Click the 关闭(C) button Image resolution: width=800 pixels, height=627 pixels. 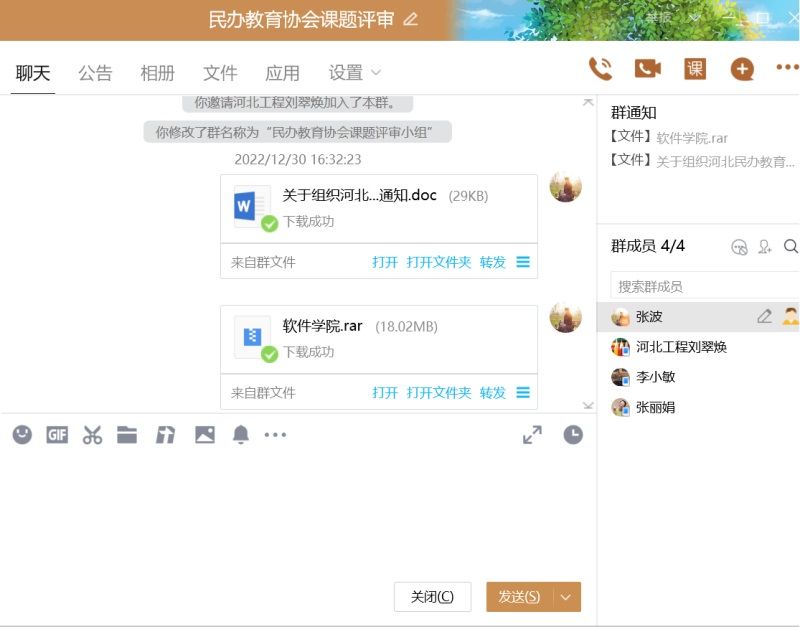coord(432,597)
